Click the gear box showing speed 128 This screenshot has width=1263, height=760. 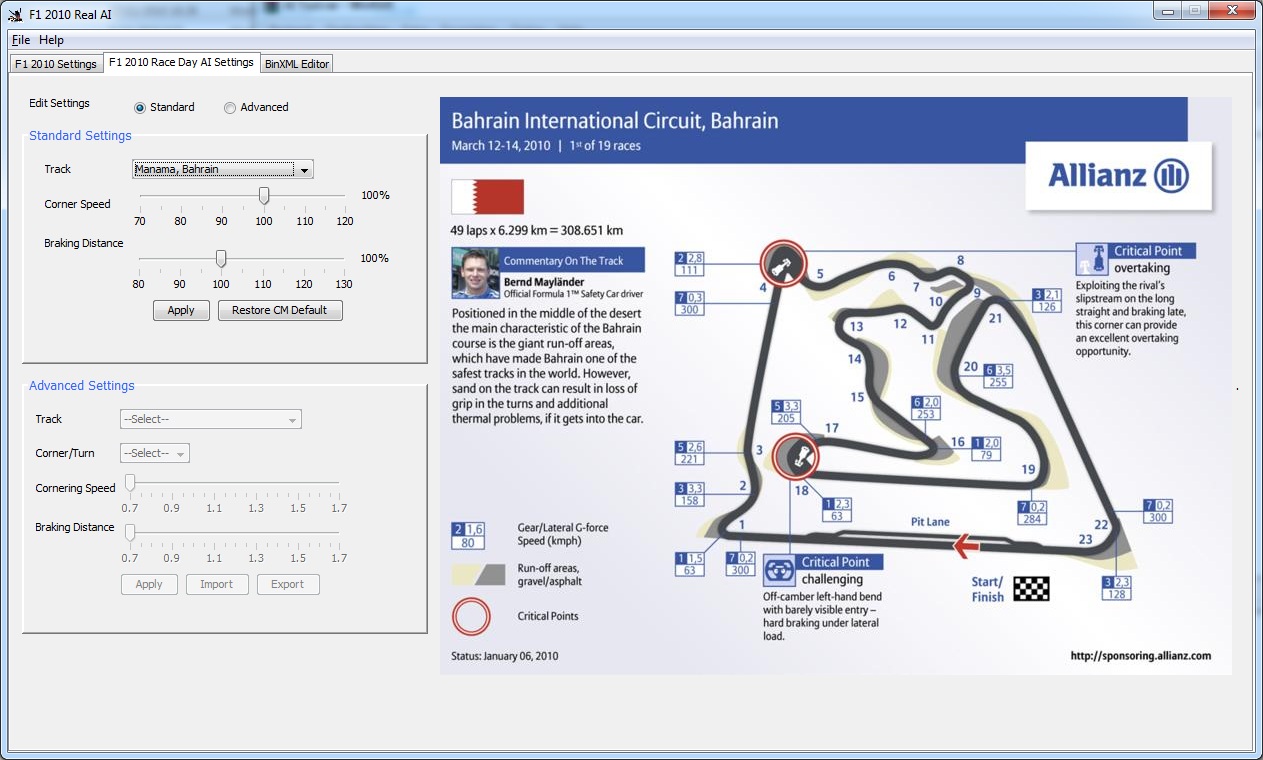(1118, 588)
